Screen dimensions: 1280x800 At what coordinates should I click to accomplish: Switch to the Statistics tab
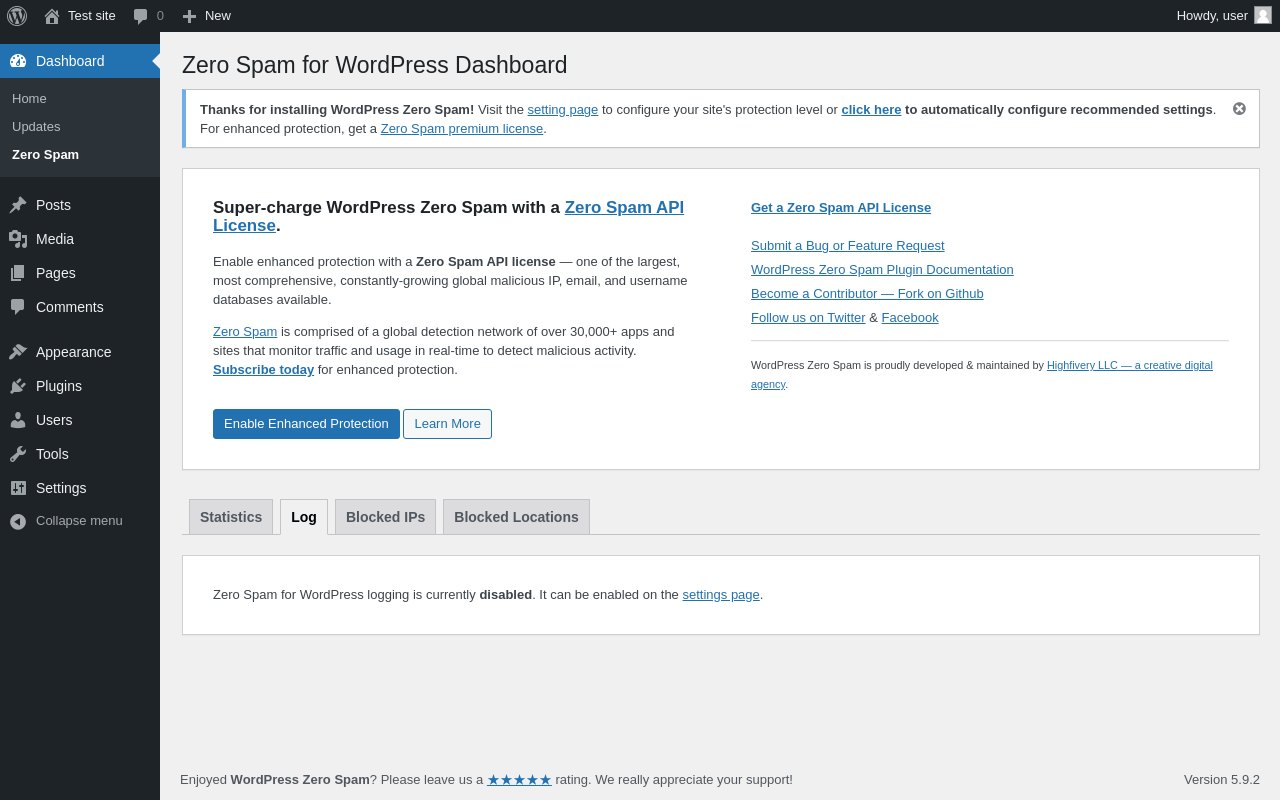click(231, 517)
